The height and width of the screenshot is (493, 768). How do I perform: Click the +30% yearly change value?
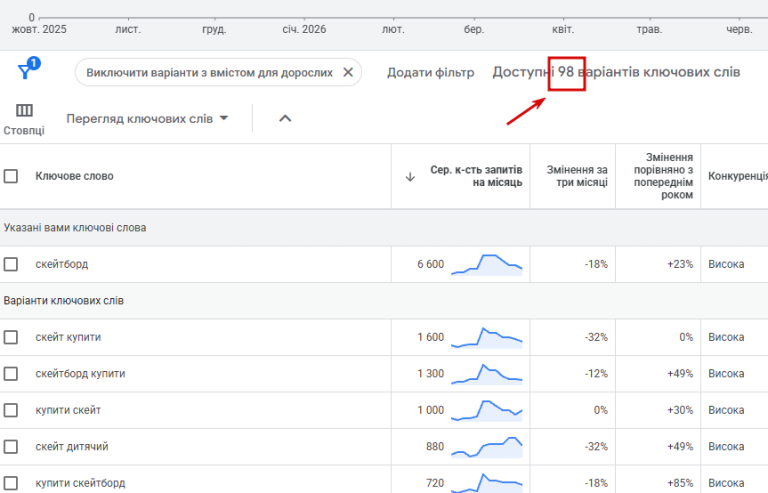680,410
